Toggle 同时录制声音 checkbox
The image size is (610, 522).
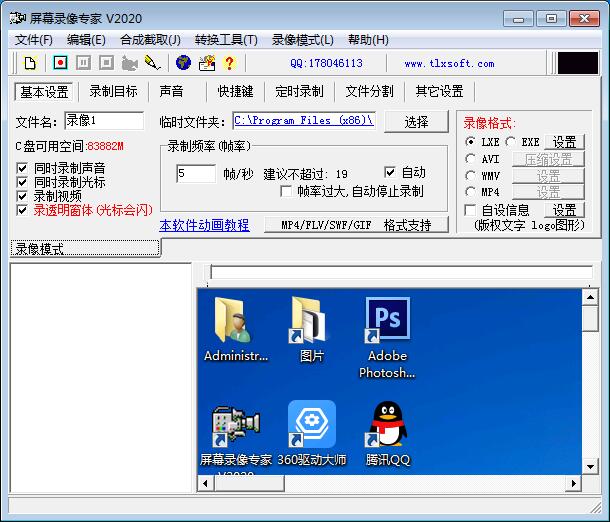[22, 168]
